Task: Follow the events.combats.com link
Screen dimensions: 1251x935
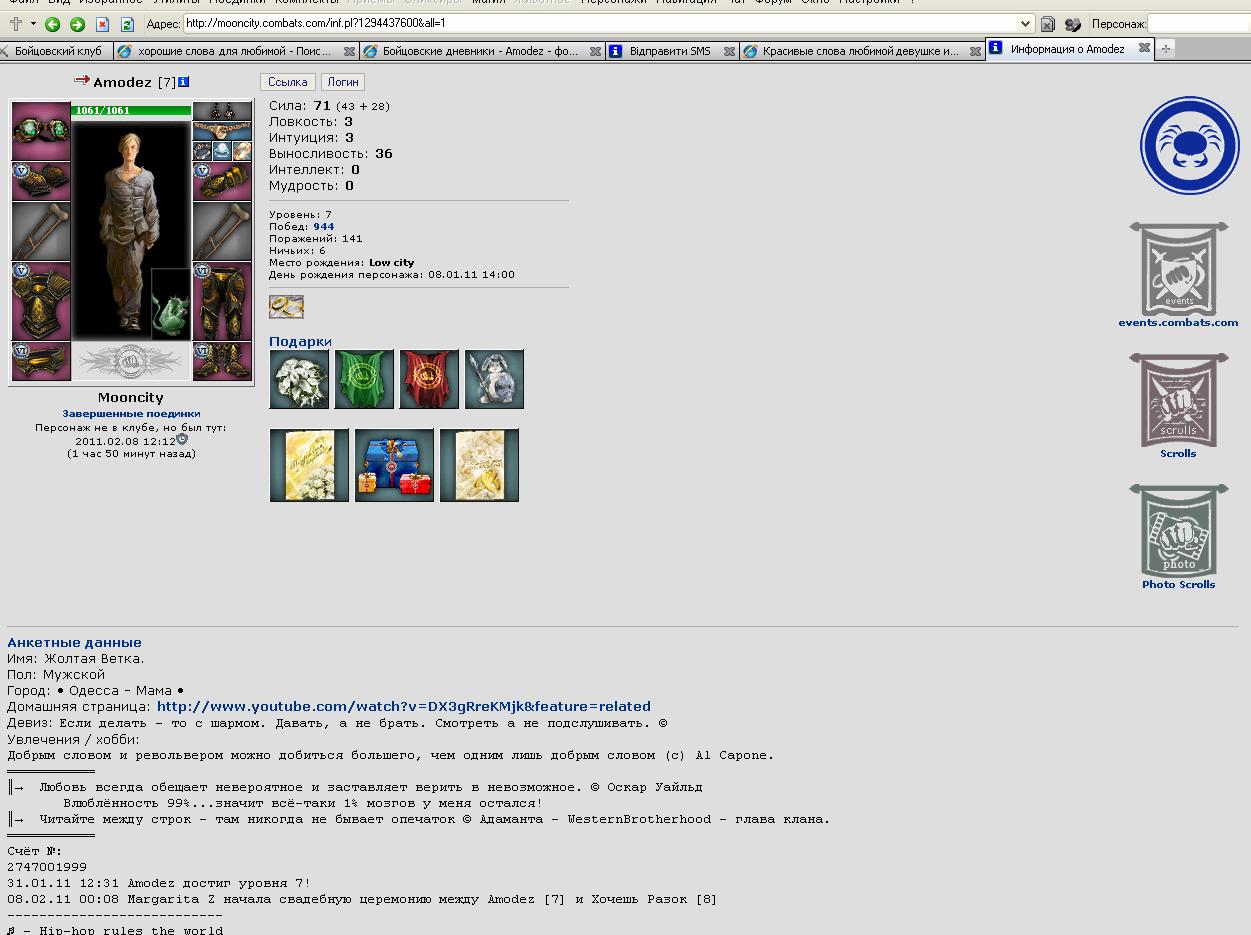Action: point(1178,322)
